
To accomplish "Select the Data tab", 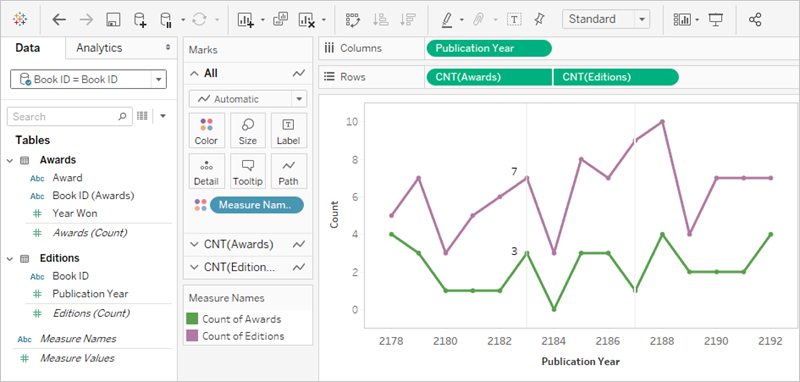I will (x=28, y=48).
